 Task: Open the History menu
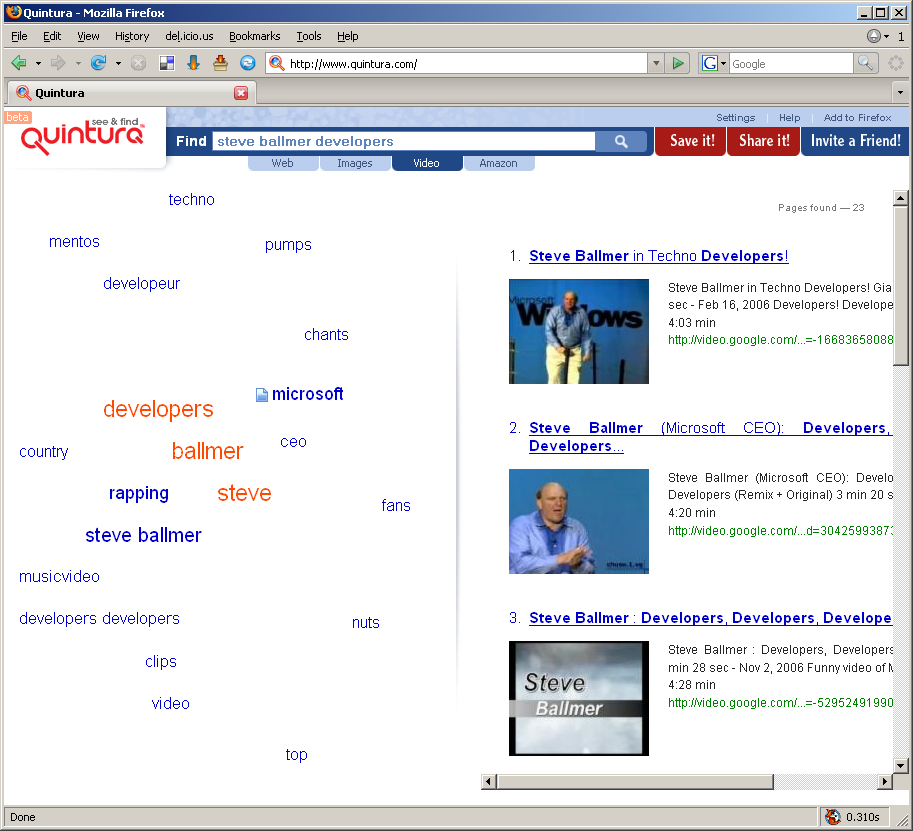tap(132, 36)
